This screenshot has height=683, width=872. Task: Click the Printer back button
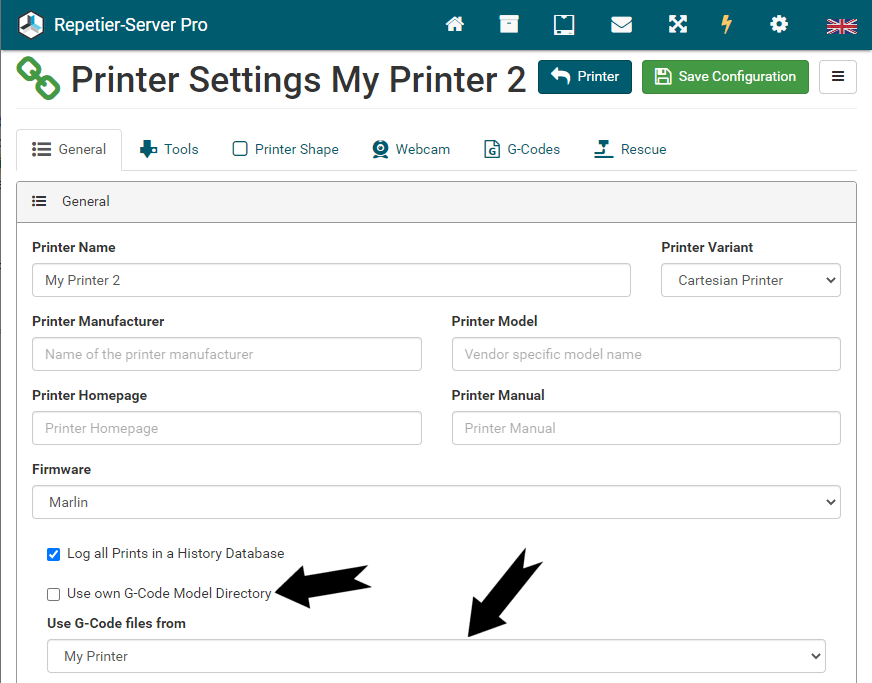[584, 77]
